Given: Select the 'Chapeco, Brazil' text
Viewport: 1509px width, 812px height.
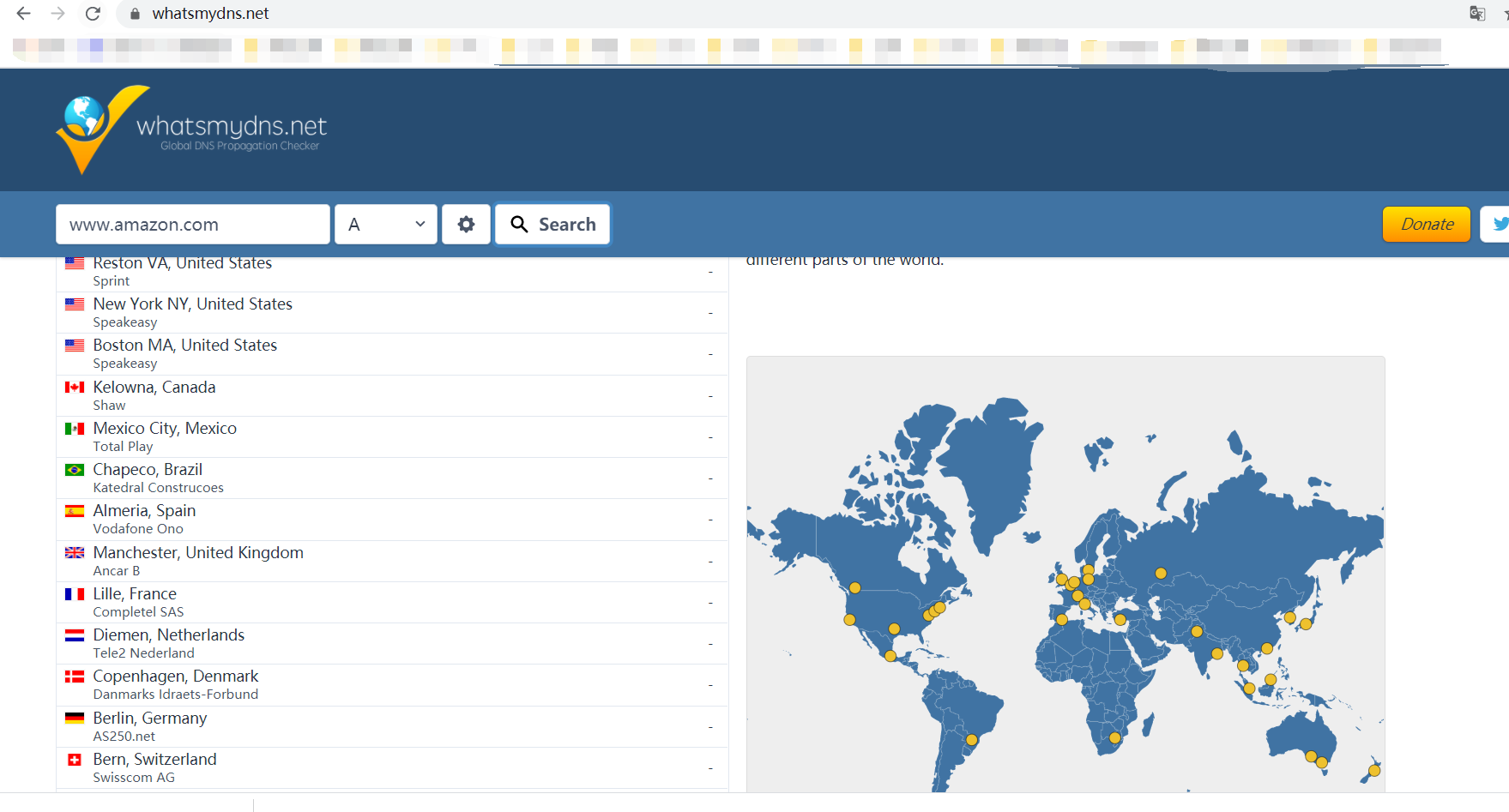Looking at the screenshot, I should click(148, 469).
